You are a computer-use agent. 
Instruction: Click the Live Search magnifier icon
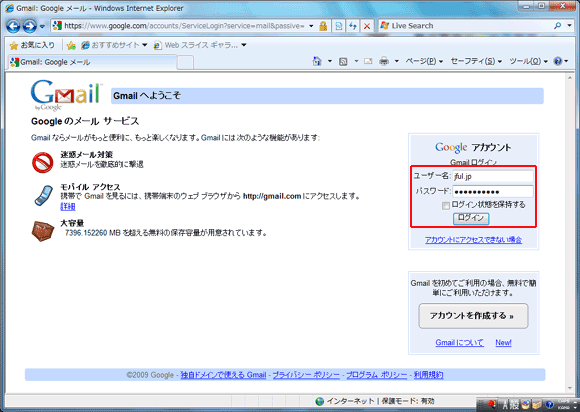(x=558, y=26)
